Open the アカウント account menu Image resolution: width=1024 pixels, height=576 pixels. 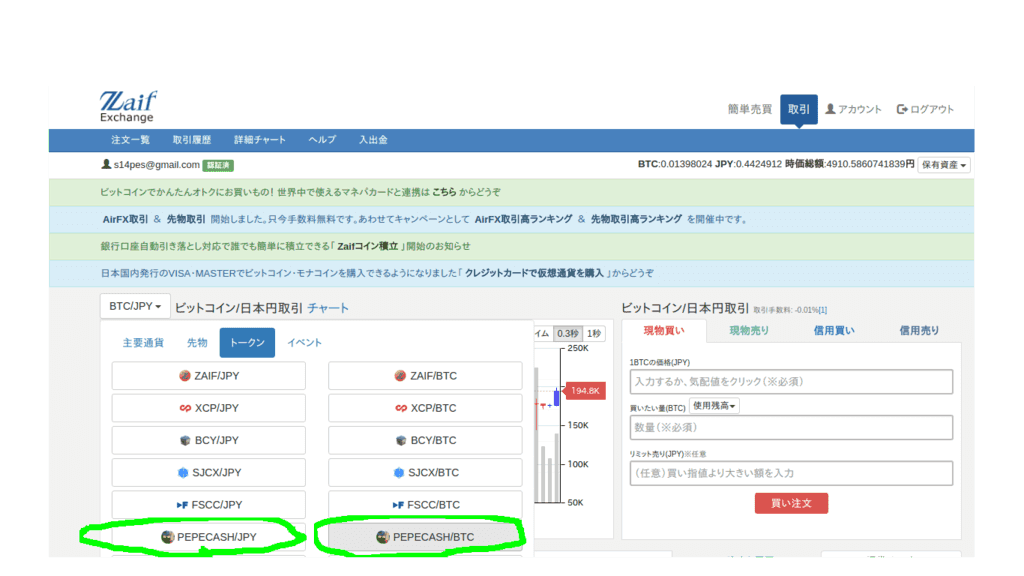[853, 109]
